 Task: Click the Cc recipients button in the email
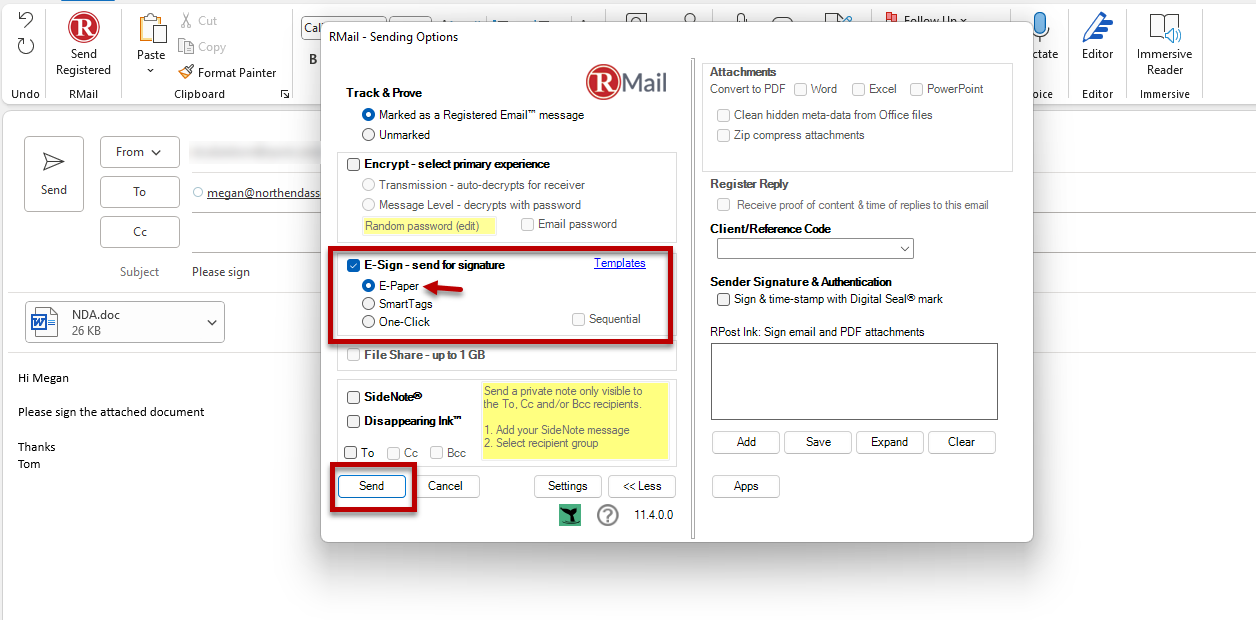pyautogui.click(x=140, y=232)
